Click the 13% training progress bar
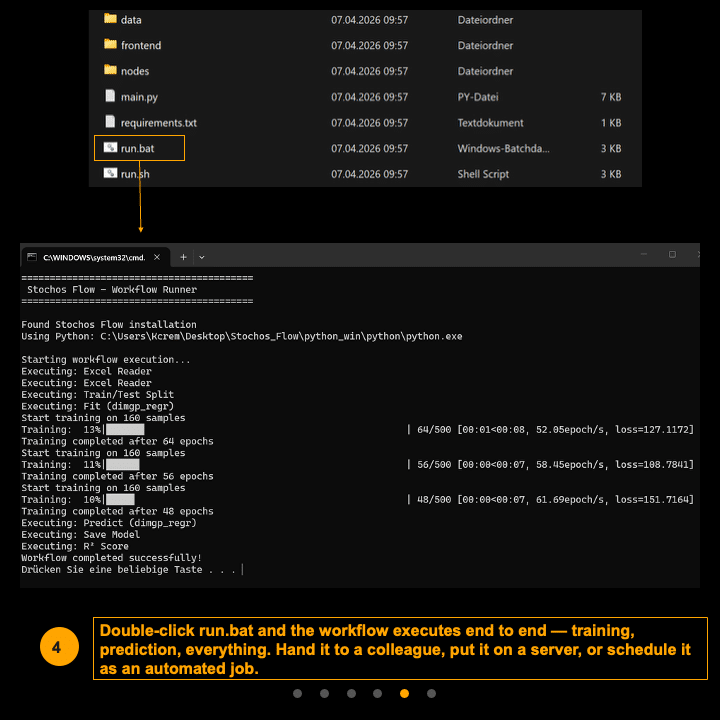 [x=125, y=429]
